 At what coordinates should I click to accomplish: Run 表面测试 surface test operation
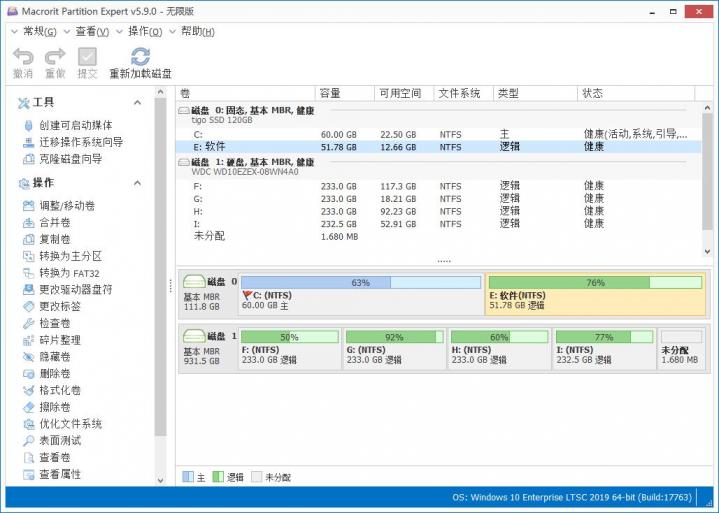(x=51, y=441)
